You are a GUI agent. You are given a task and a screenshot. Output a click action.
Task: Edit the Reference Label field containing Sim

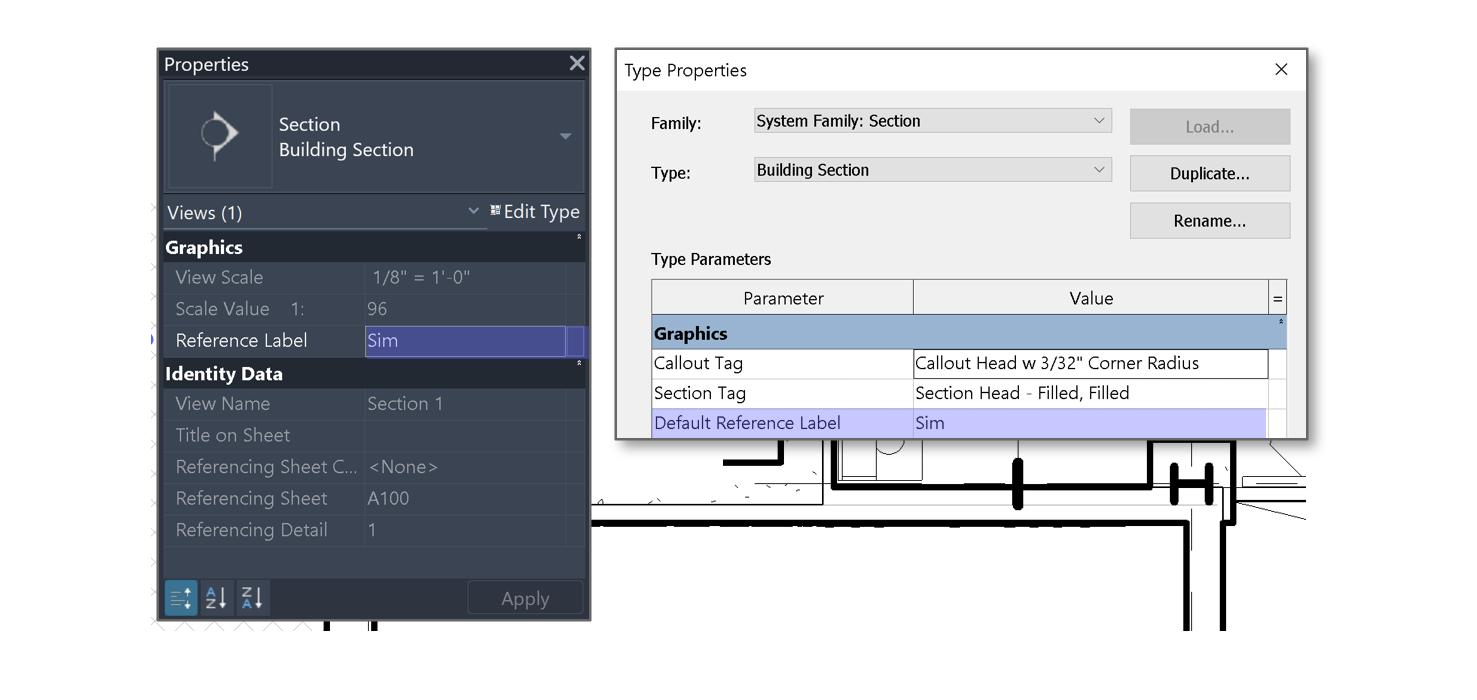465,340
